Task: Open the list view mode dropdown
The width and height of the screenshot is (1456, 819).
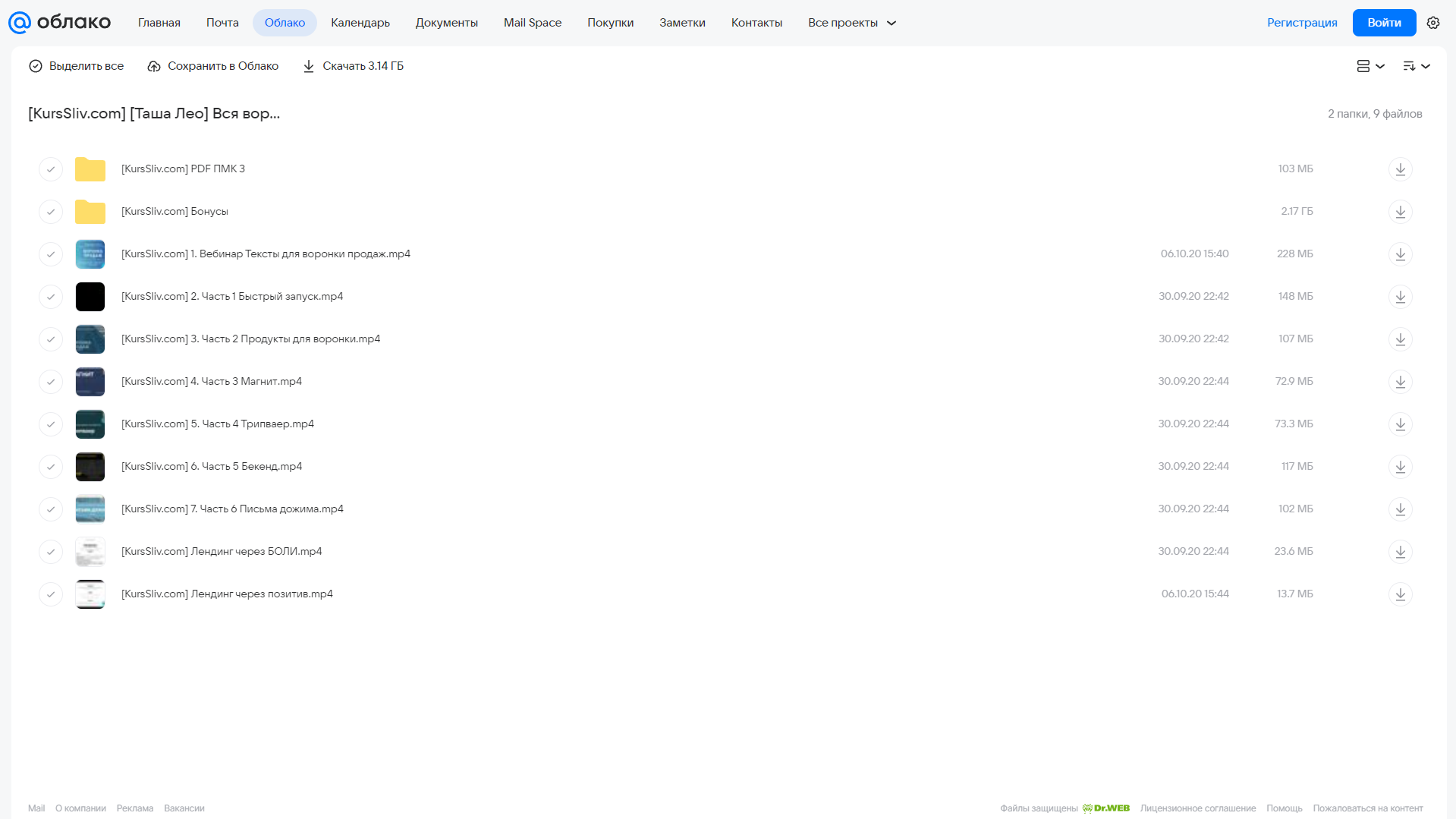Action: [1370, 66]
